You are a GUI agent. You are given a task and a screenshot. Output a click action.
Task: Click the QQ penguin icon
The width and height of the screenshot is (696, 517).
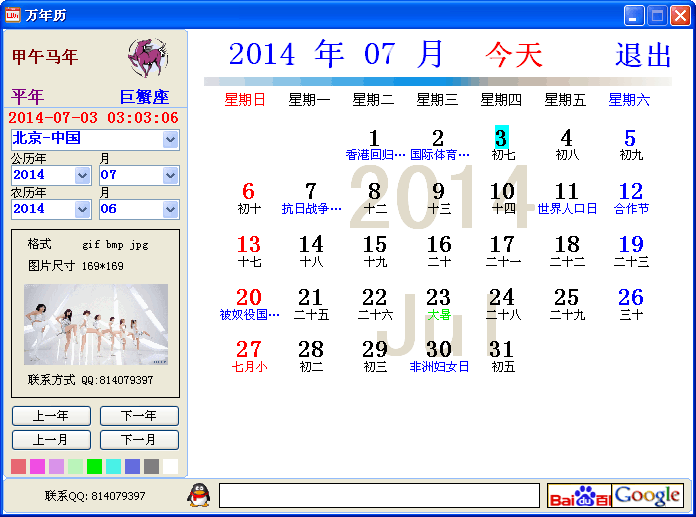pyautogui.click(x=198, y=495)
